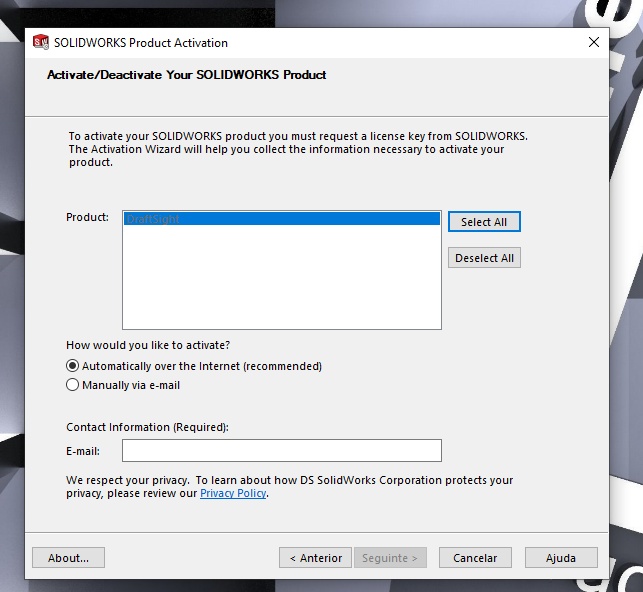Go back with the Anterior button

coord(315,558)
